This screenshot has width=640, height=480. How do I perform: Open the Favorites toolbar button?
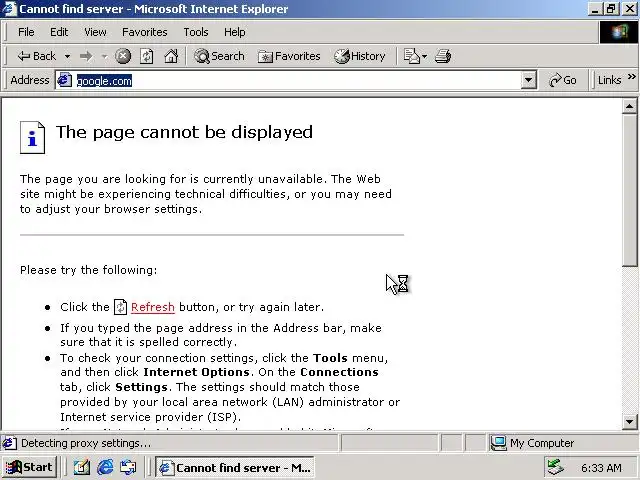[289, 56]
